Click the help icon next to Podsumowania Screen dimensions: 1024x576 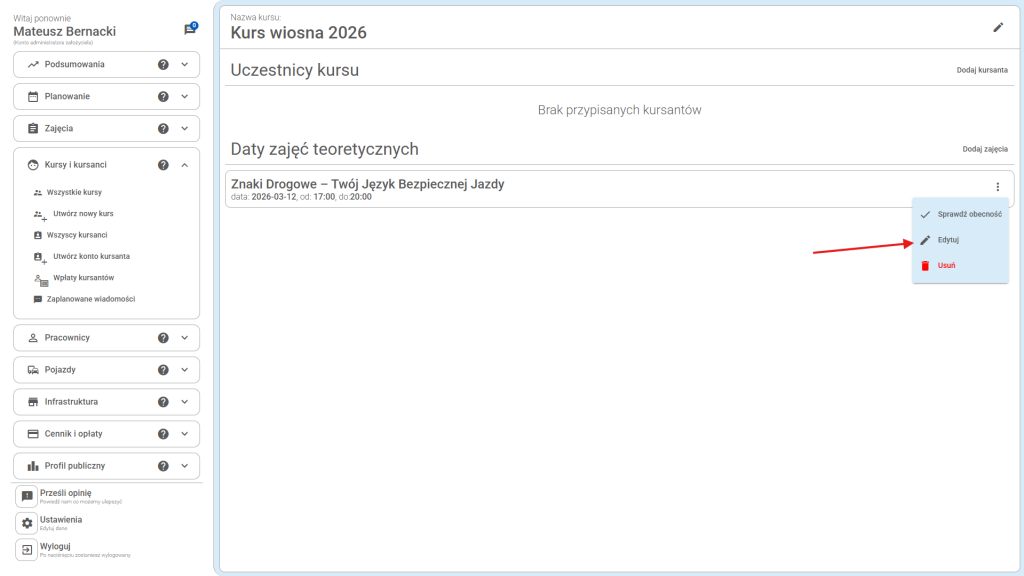163,65
